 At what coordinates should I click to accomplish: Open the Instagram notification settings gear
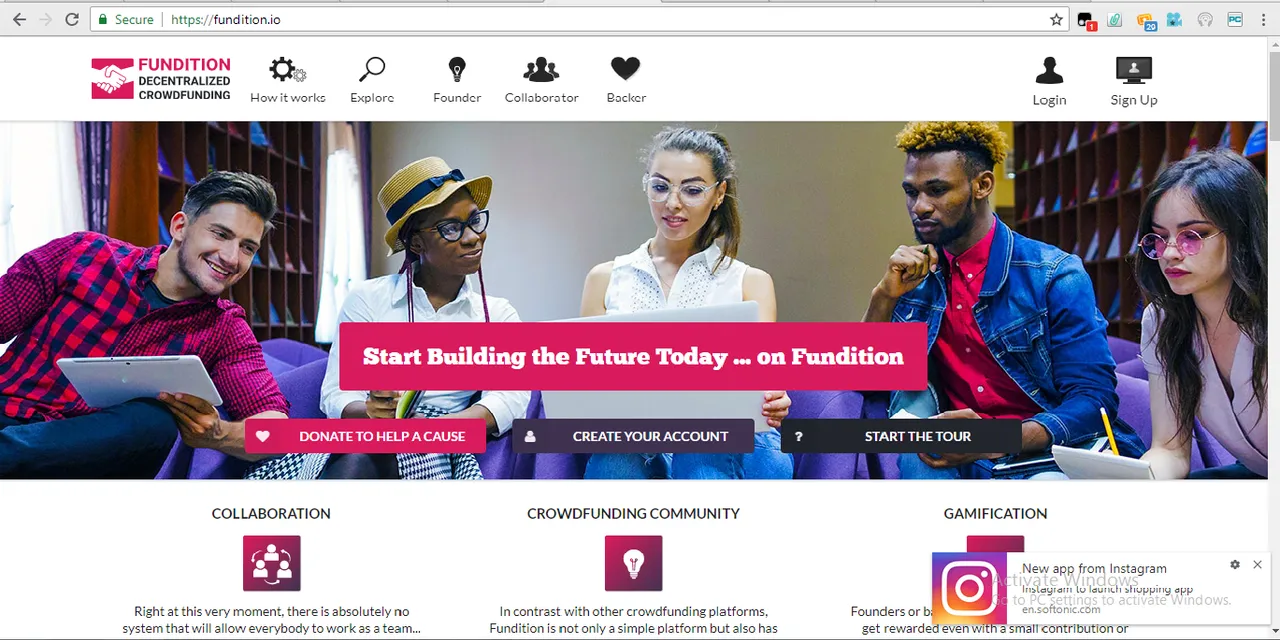[1235, 565]
